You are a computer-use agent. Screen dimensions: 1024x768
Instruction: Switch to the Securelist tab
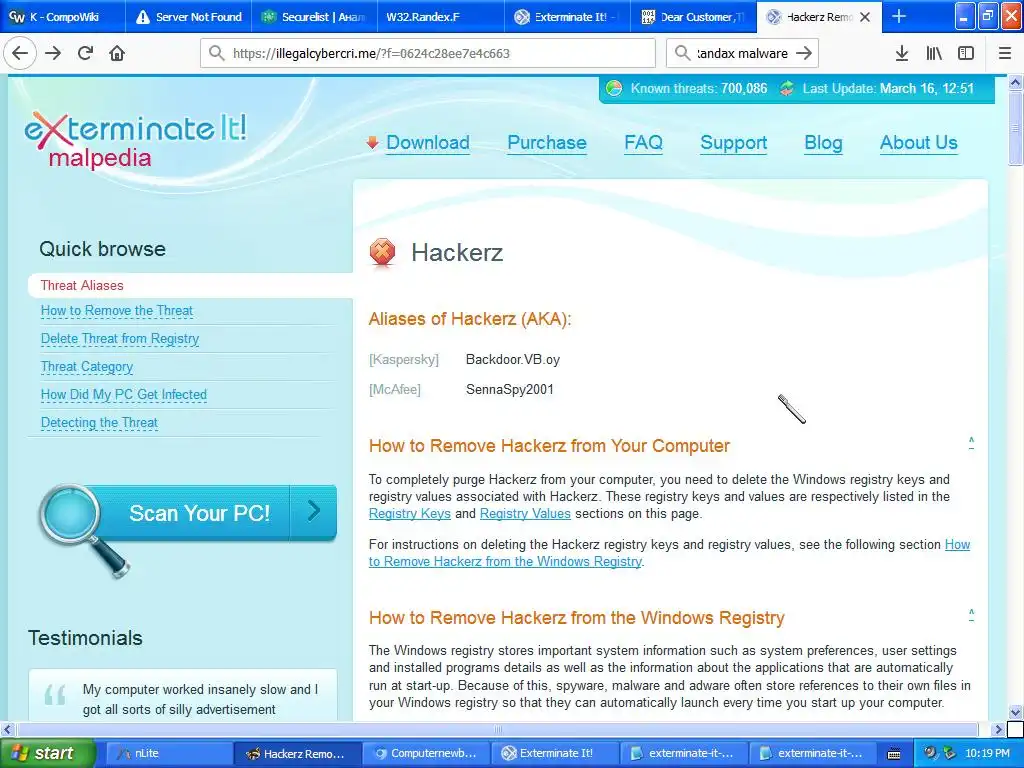(314, 17)
